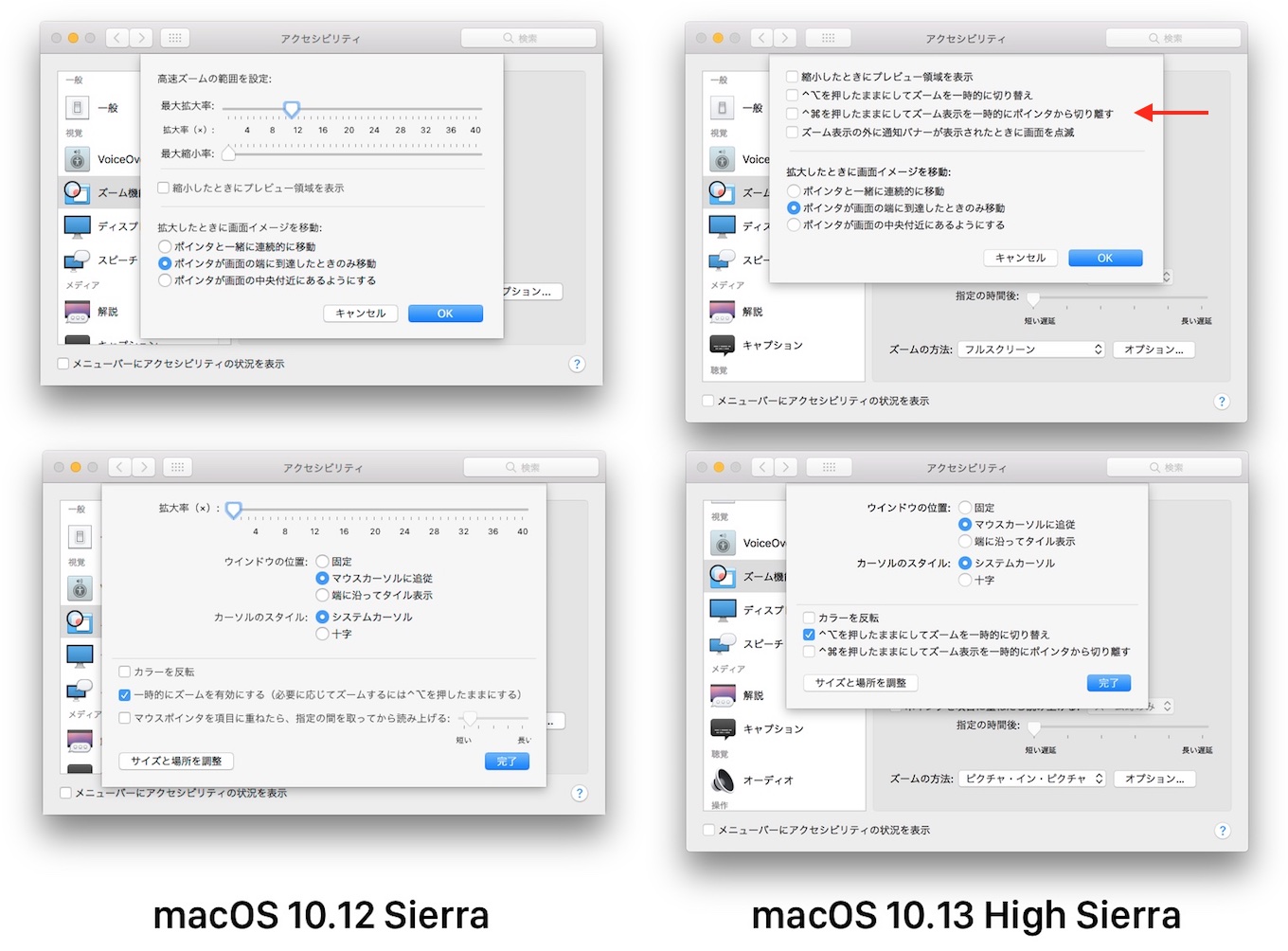Select 固定 radio in bottom-left Sierra window
The width and height of the screenshot is (1288, 951).
322,562
